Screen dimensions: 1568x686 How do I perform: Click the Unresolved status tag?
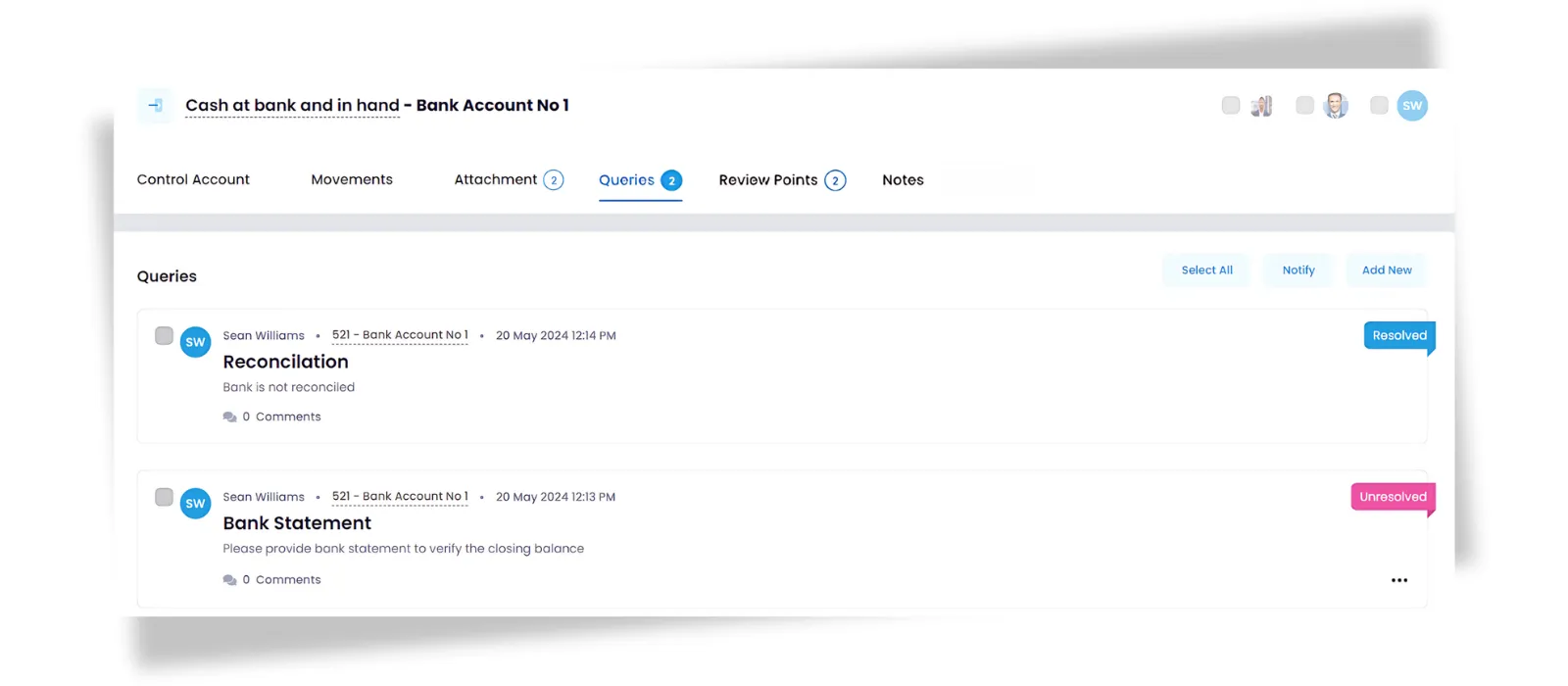[x=1392, y=497]
